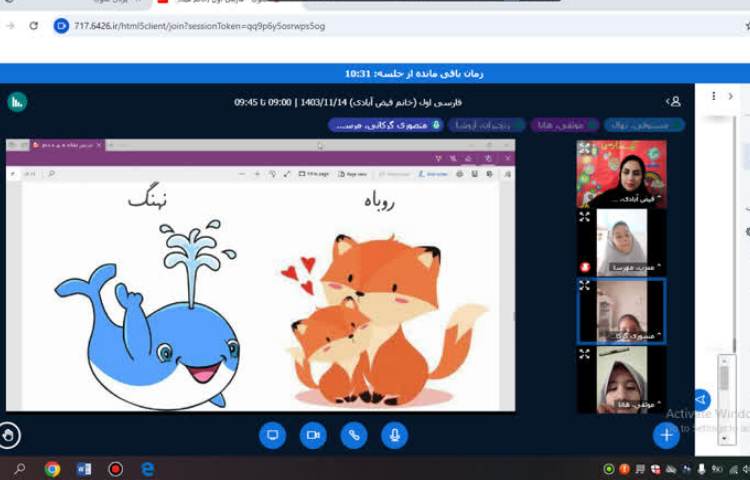750x480 pixels.
Task: Reload the browser page
Action: pos(33,25)
